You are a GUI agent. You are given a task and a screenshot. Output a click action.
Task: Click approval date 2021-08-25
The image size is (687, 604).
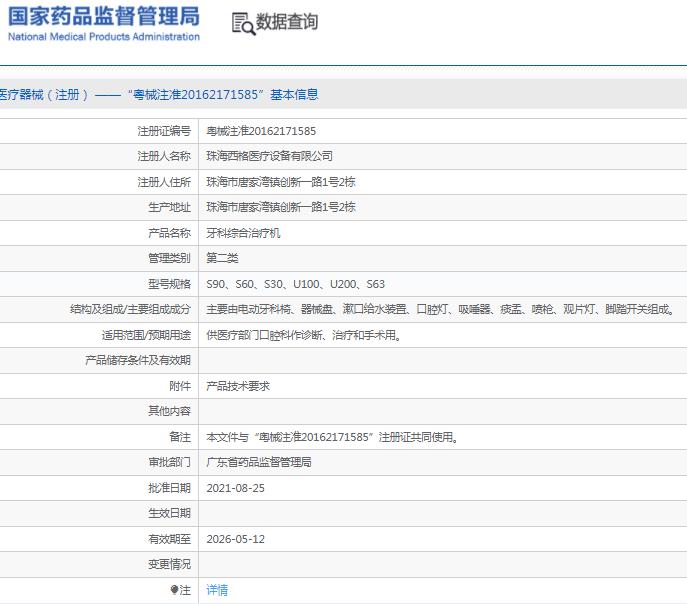(x=235, y=488)
